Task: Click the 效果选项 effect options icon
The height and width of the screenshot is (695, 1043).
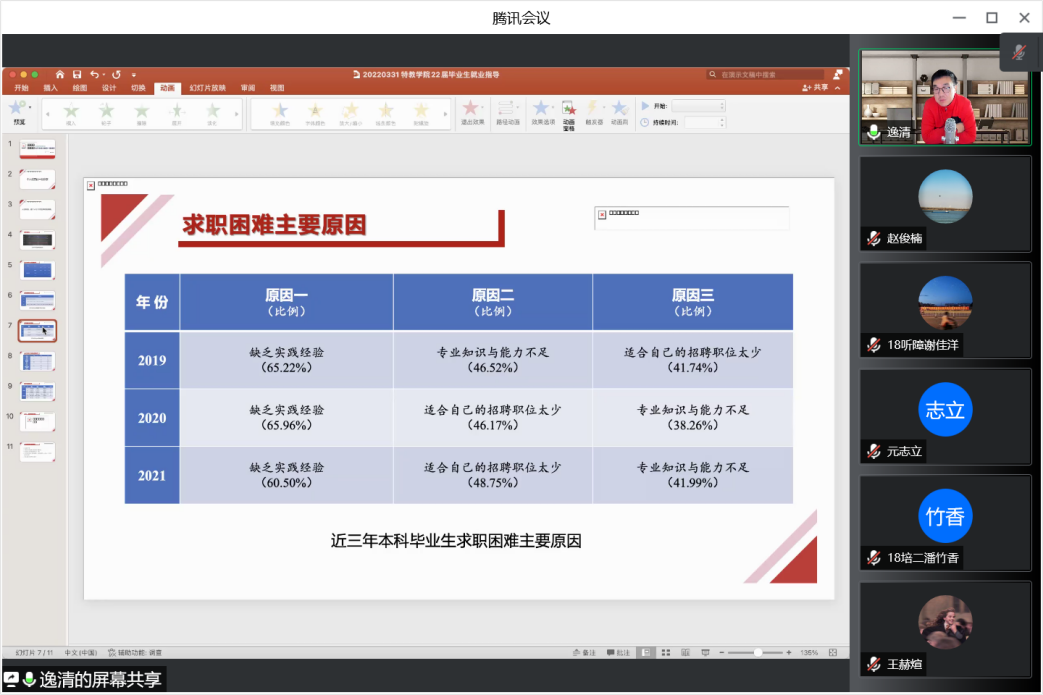Action: coord(542,110)
